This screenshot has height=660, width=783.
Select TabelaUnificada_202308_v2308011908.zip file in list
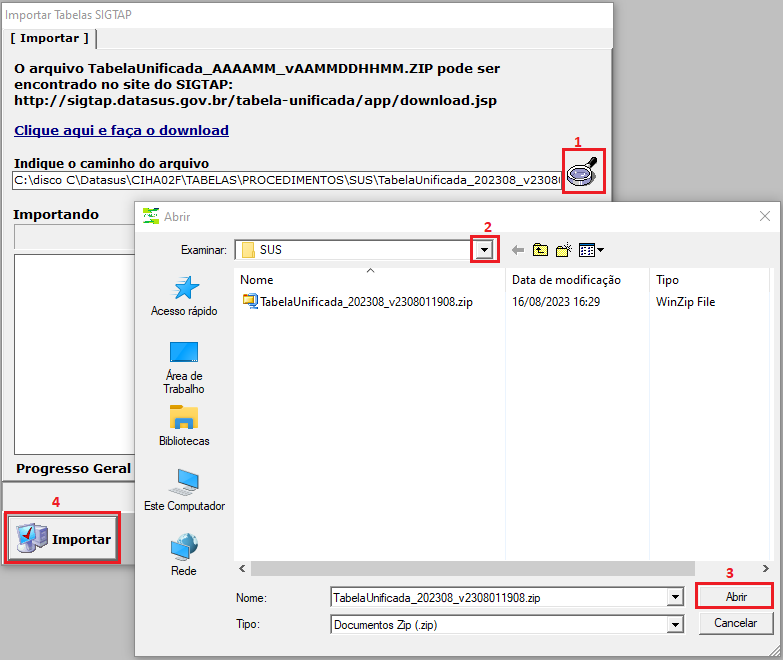tap(366, 302)
